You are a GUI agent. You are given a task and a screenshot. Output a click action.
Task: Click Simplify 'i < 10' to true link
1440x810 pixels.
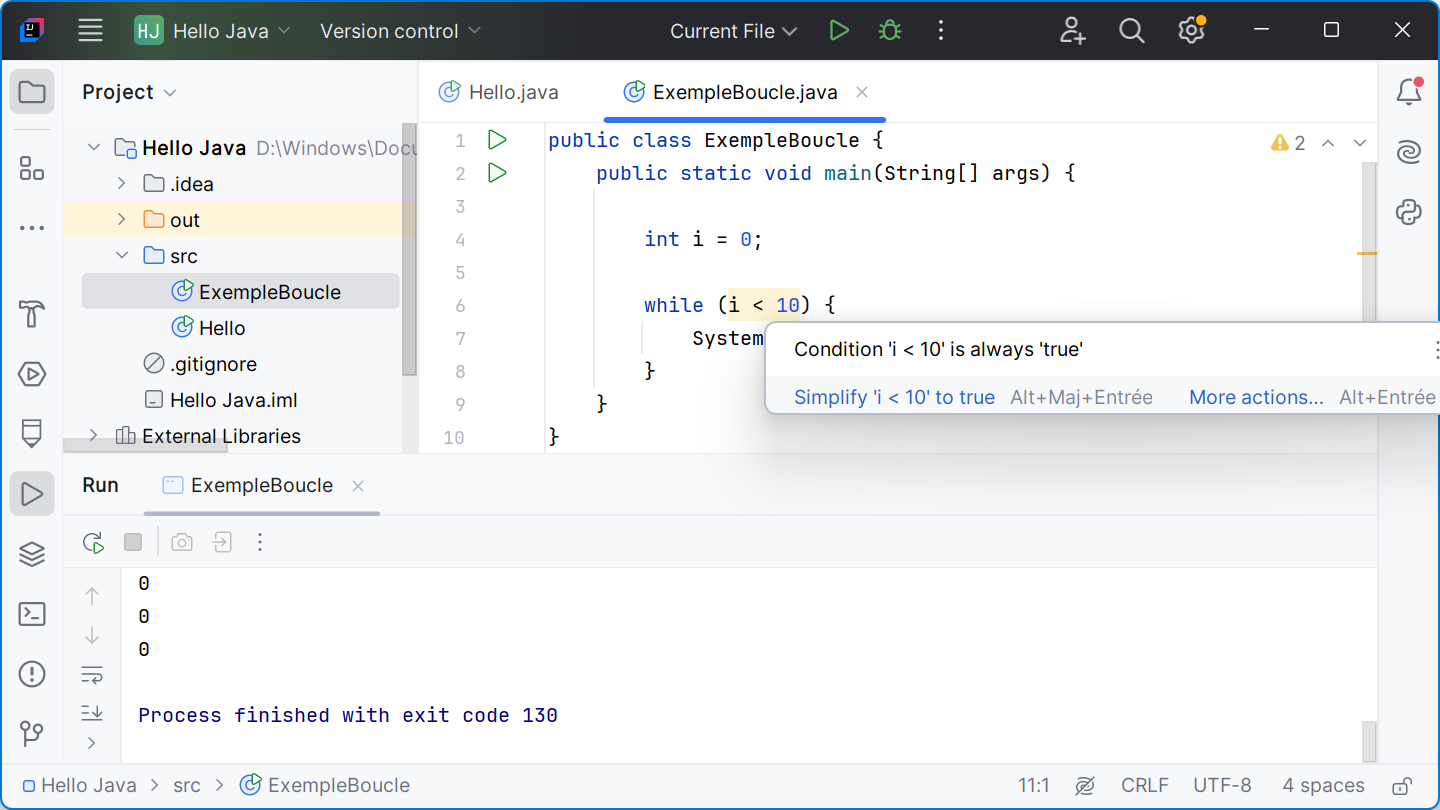pyautogui.click(x=894, y=397)
